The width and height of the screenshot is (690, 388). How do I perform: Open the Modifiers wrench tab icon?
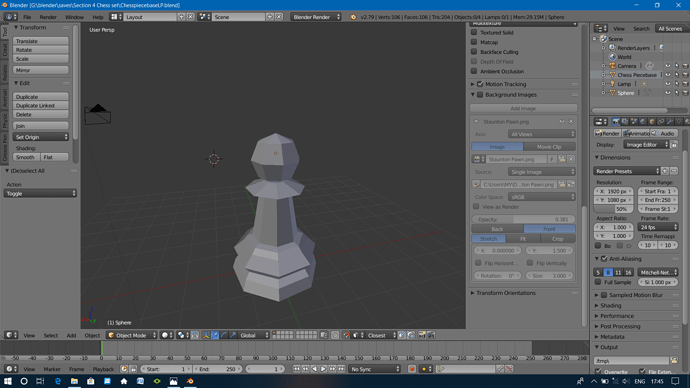pyautogui.click(x=670, y=122)
